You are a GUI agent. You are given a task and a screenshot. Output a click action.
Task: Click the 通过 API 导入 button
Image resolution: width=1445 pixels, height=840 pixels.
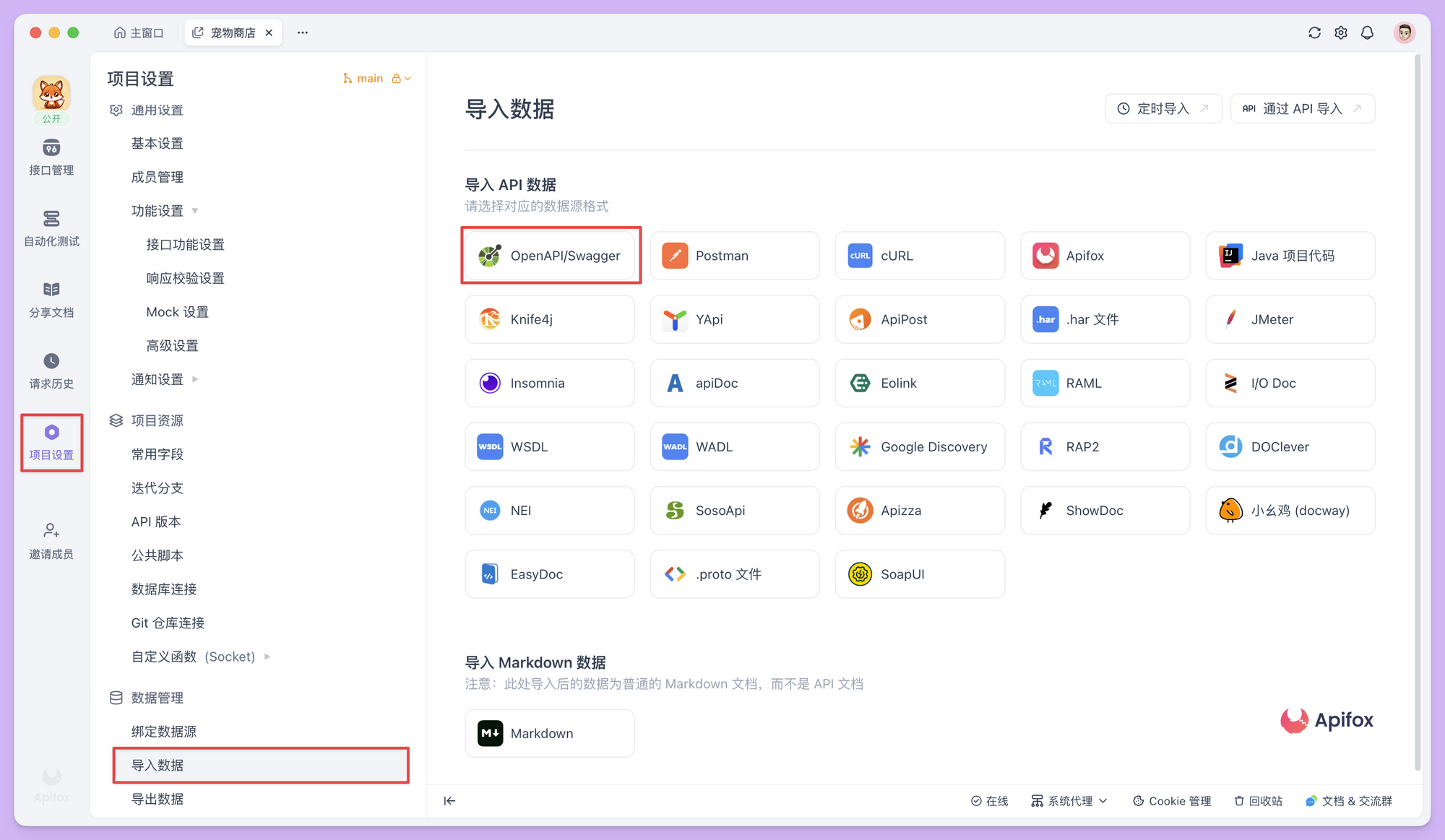tap(1302, 108)
